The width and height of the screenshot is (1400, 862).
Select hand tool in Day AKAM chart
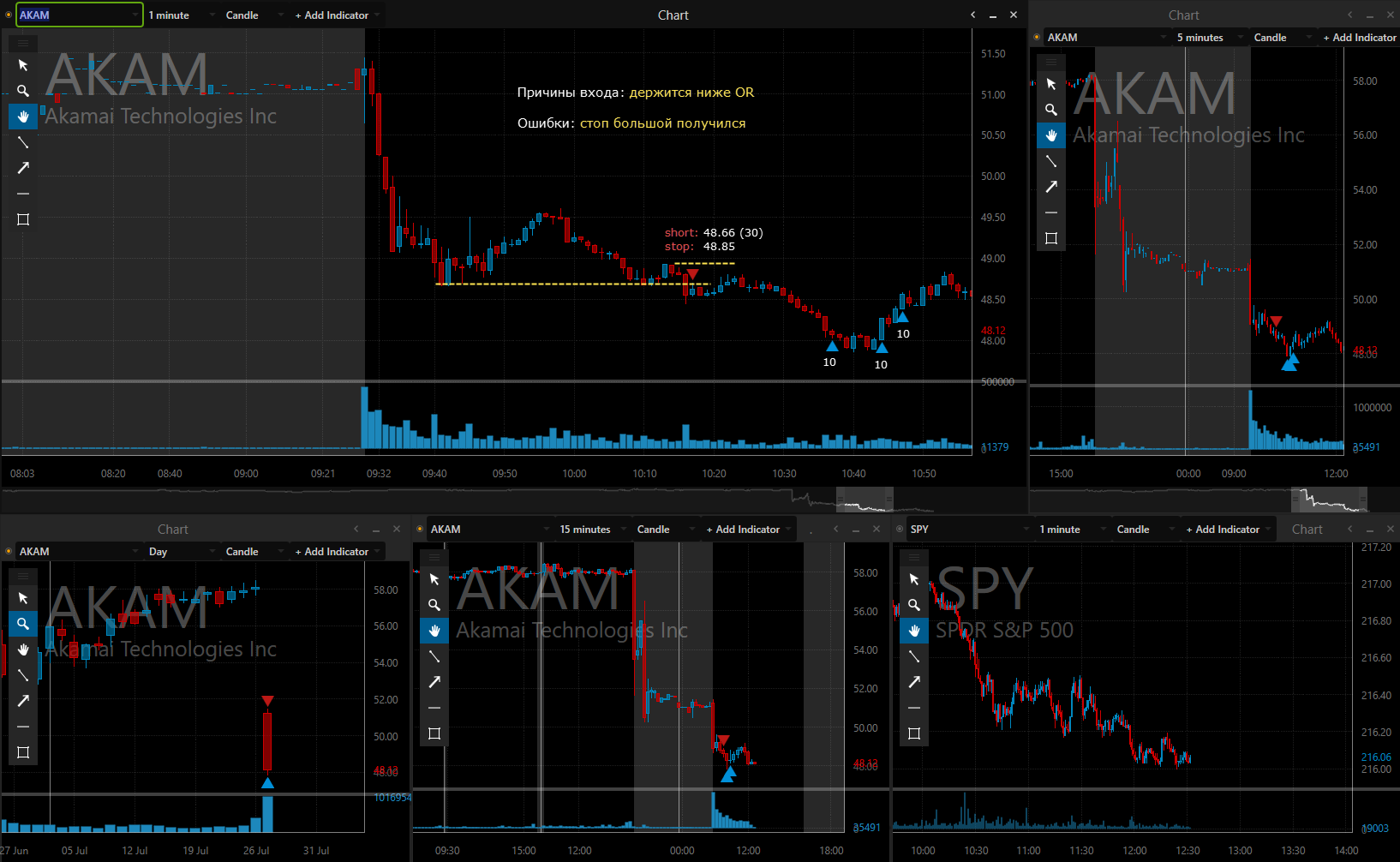23,649
